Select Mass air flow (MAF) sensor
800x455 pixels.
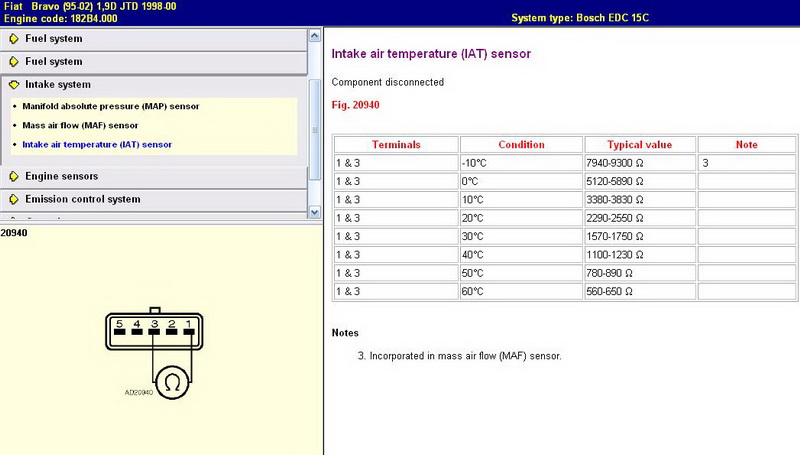pos(80,125)
